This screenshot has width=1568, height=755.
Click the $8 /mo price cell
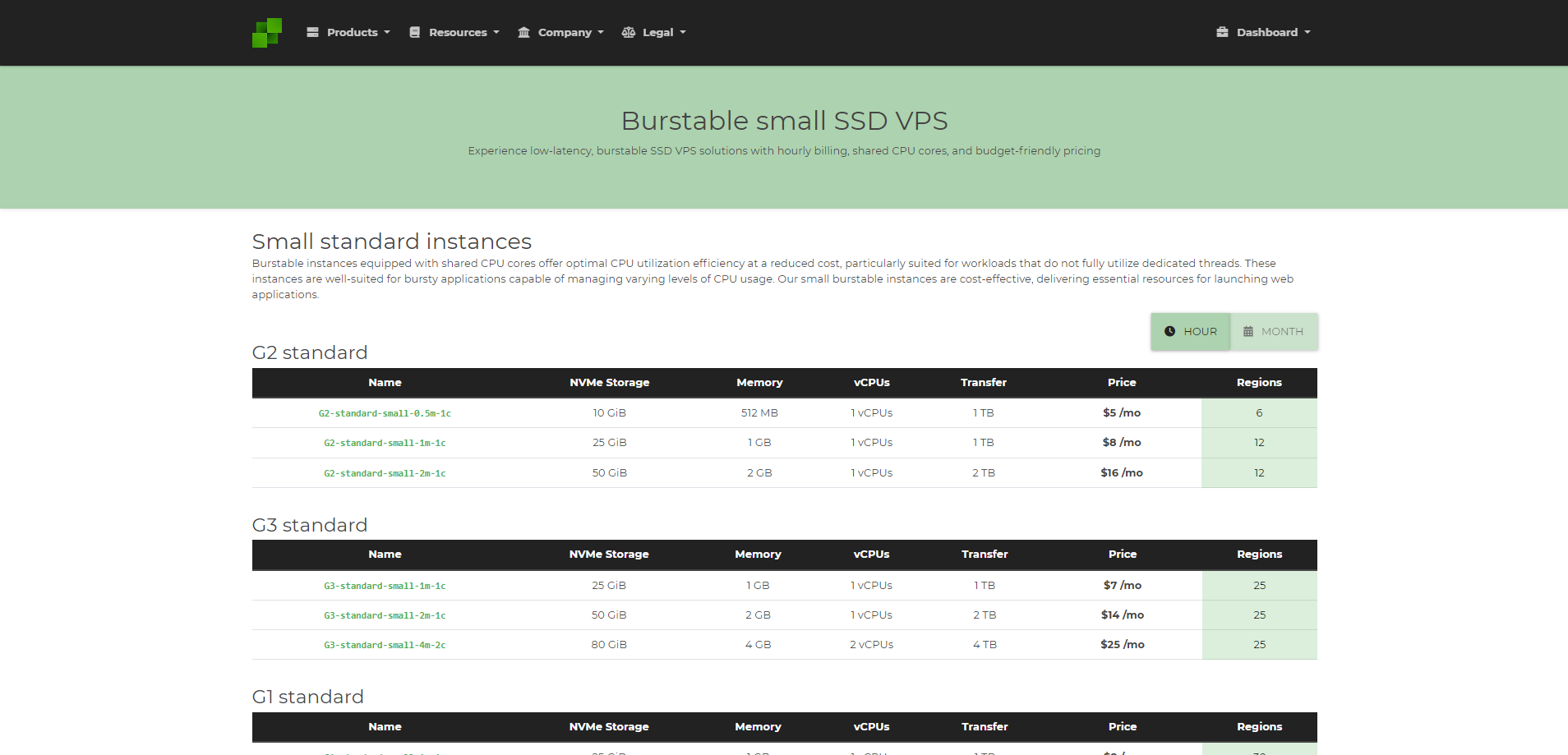coord(1122,442)
